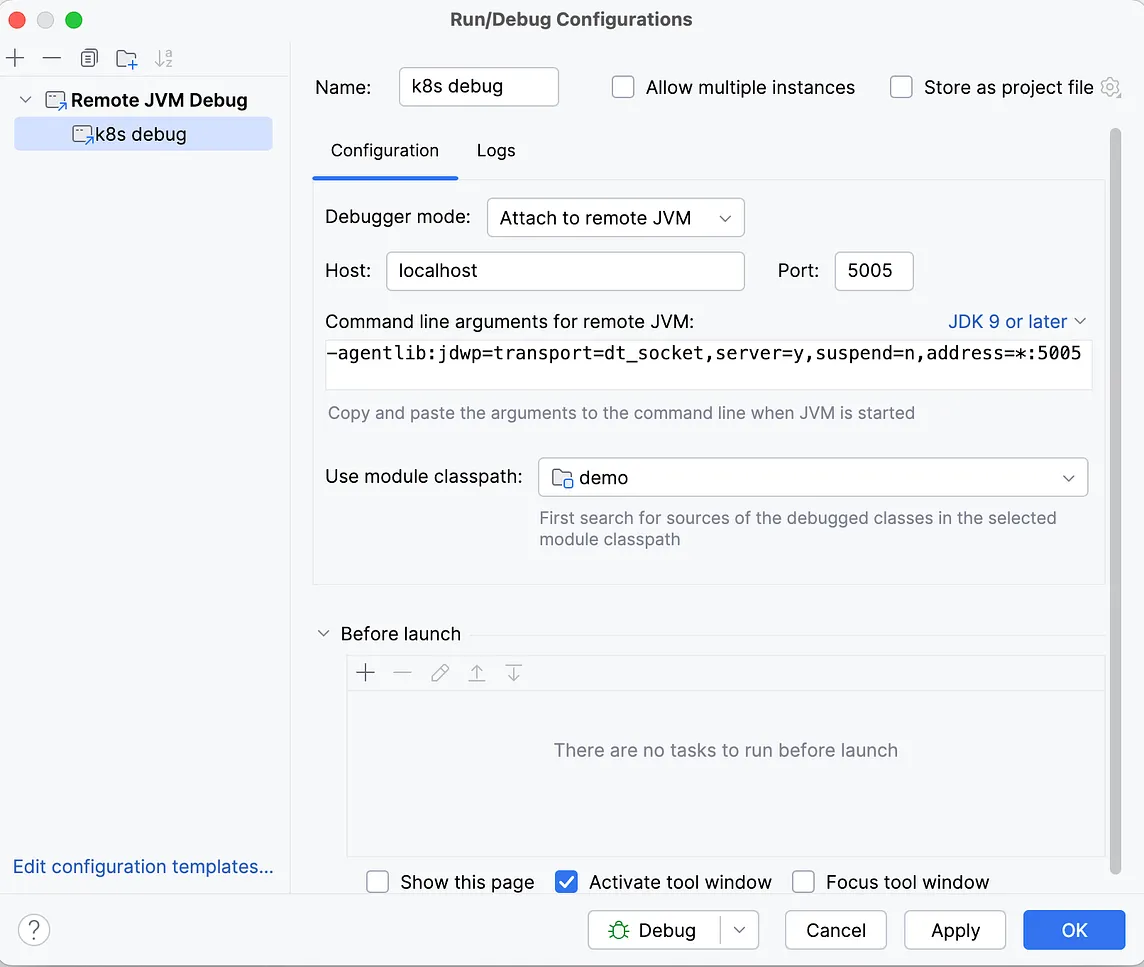Click the Save to New Folder icon
The image size is (1144, 967).
coord(126,58)
